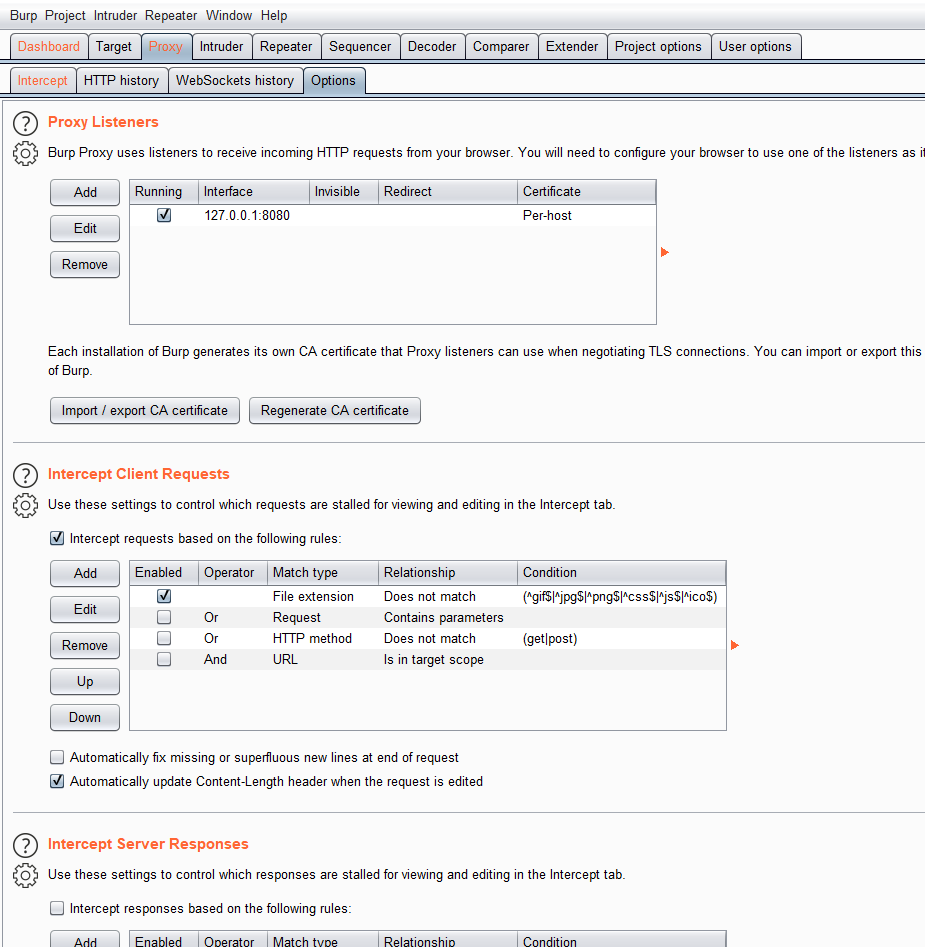Switch to the Target tab
Image resolution: width=925 pixels, height=947 pixels.
click(114, 47)
